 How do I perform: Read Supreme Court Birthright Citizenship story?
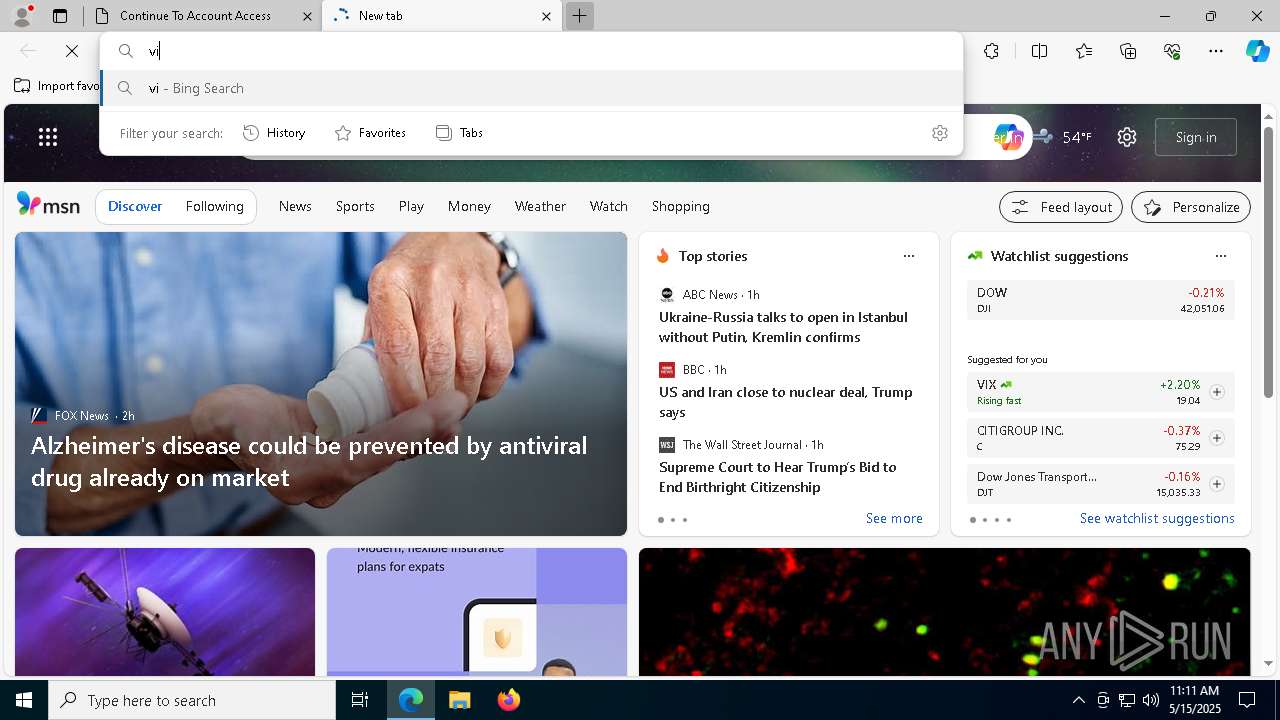pos(777,477)
